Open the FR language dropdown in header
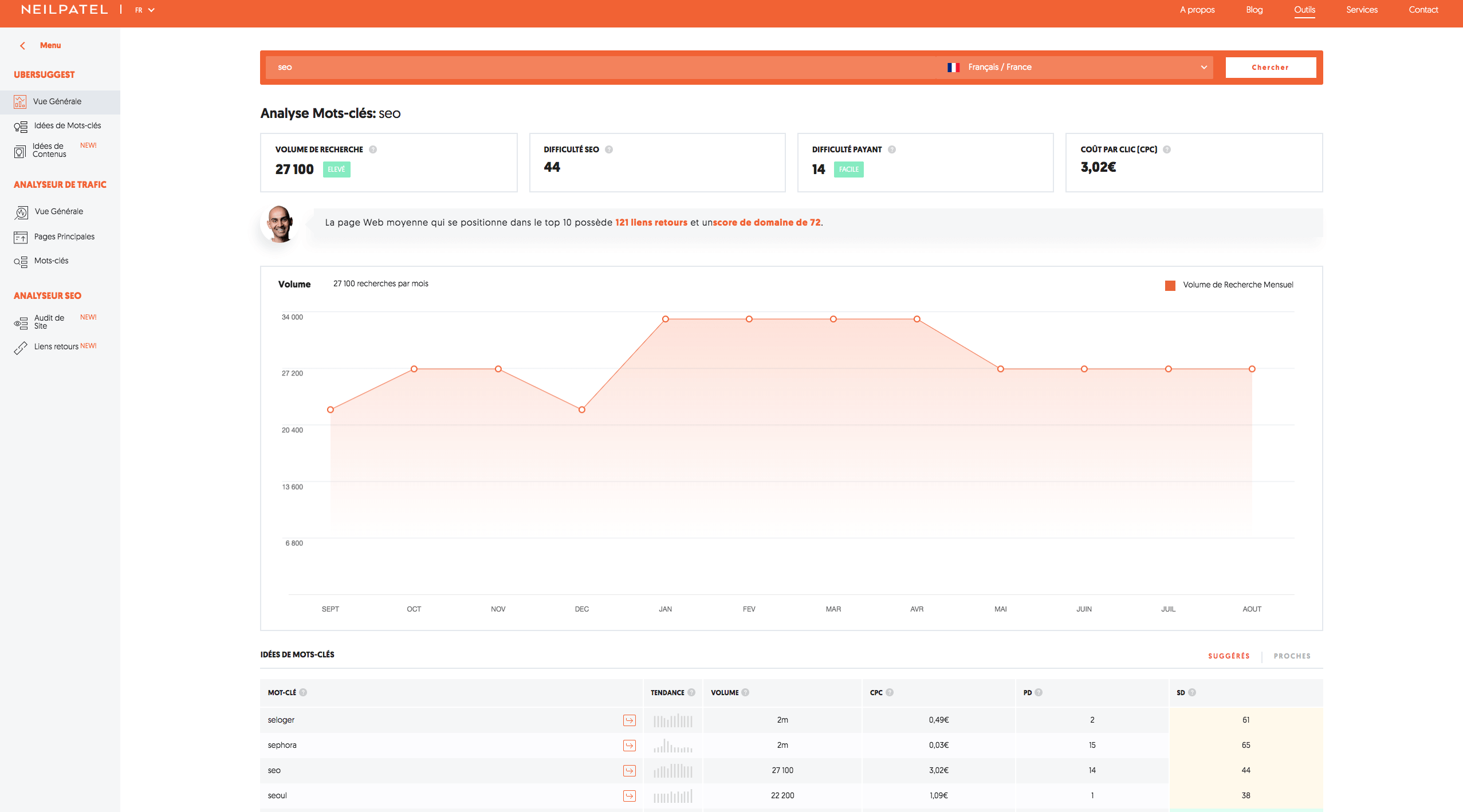Viewport: 1463px width, 812px height. click(x=145, y=10)
